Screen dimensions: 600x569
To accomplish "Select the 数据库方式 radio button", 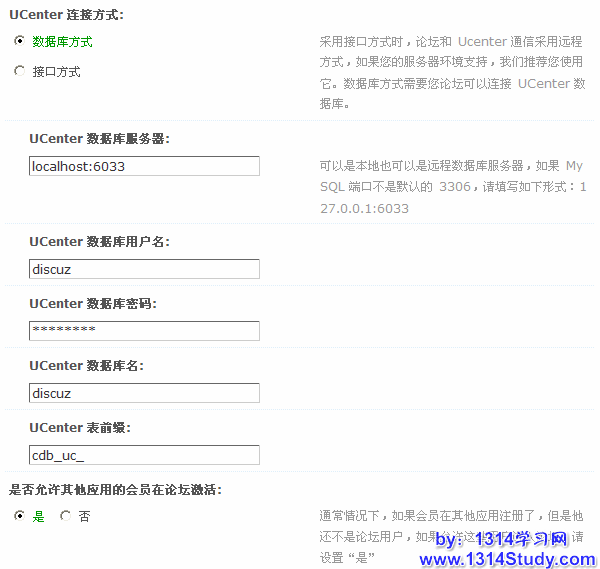I will (x=19, y=41).
